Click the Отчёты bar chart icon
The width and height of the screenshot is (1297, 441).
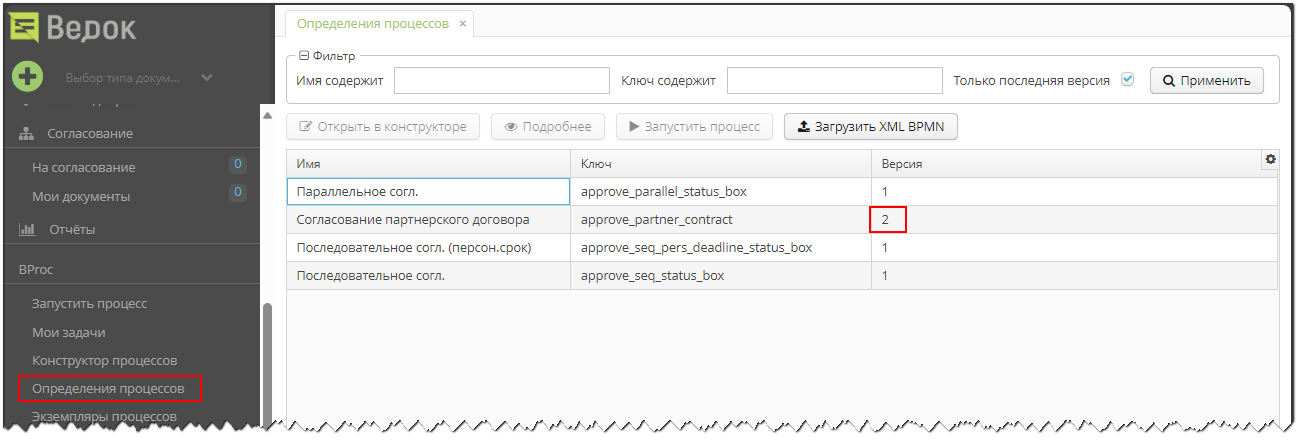point(28,229)
